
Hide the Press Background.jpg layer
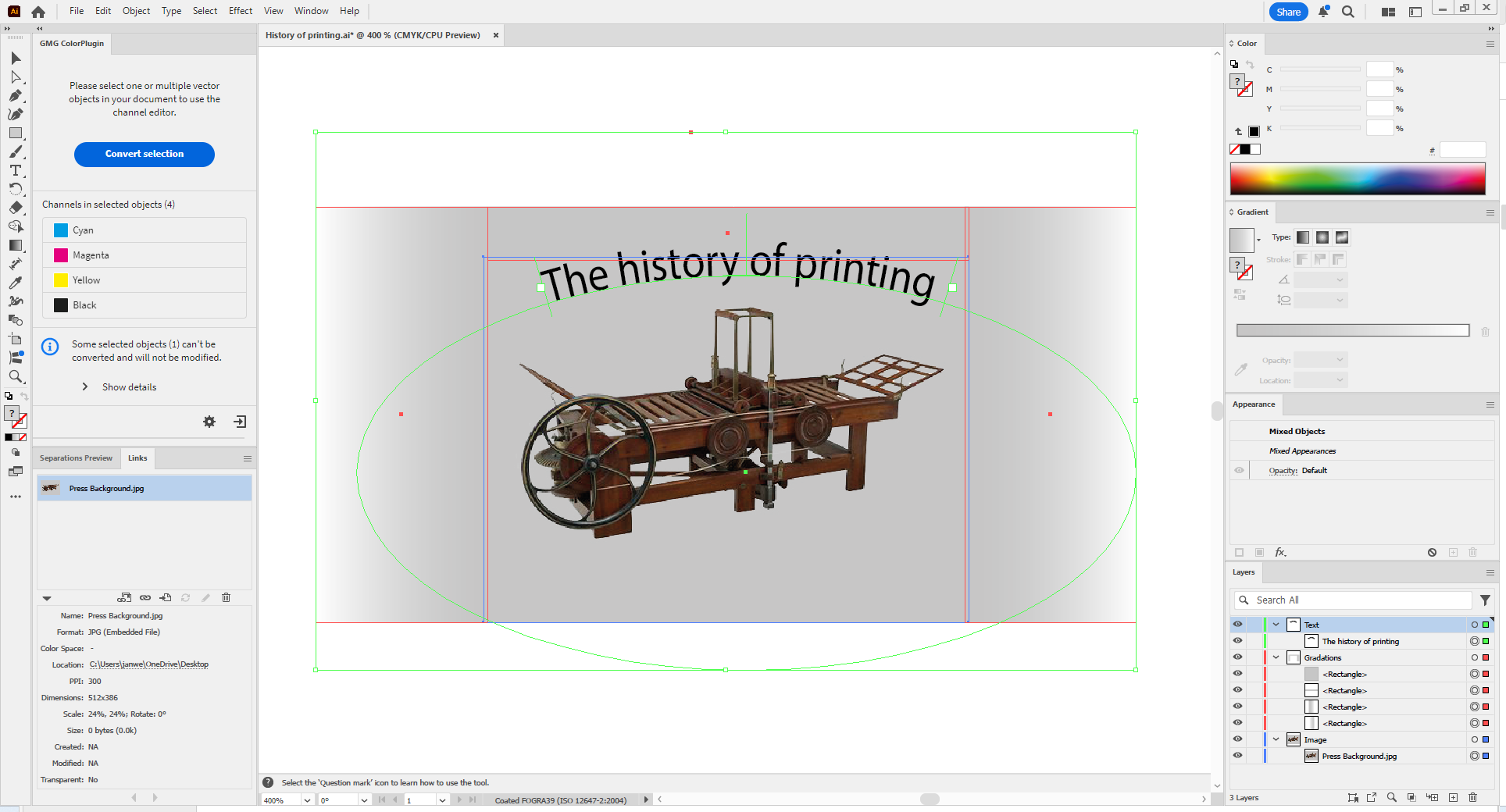[1238, 756]
